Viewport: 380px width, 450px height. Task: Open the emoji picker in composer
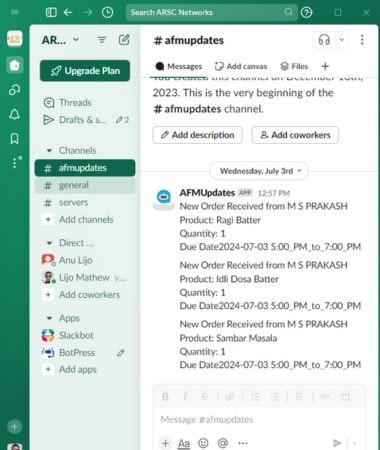pyautogui.click(x=203, y=443)
